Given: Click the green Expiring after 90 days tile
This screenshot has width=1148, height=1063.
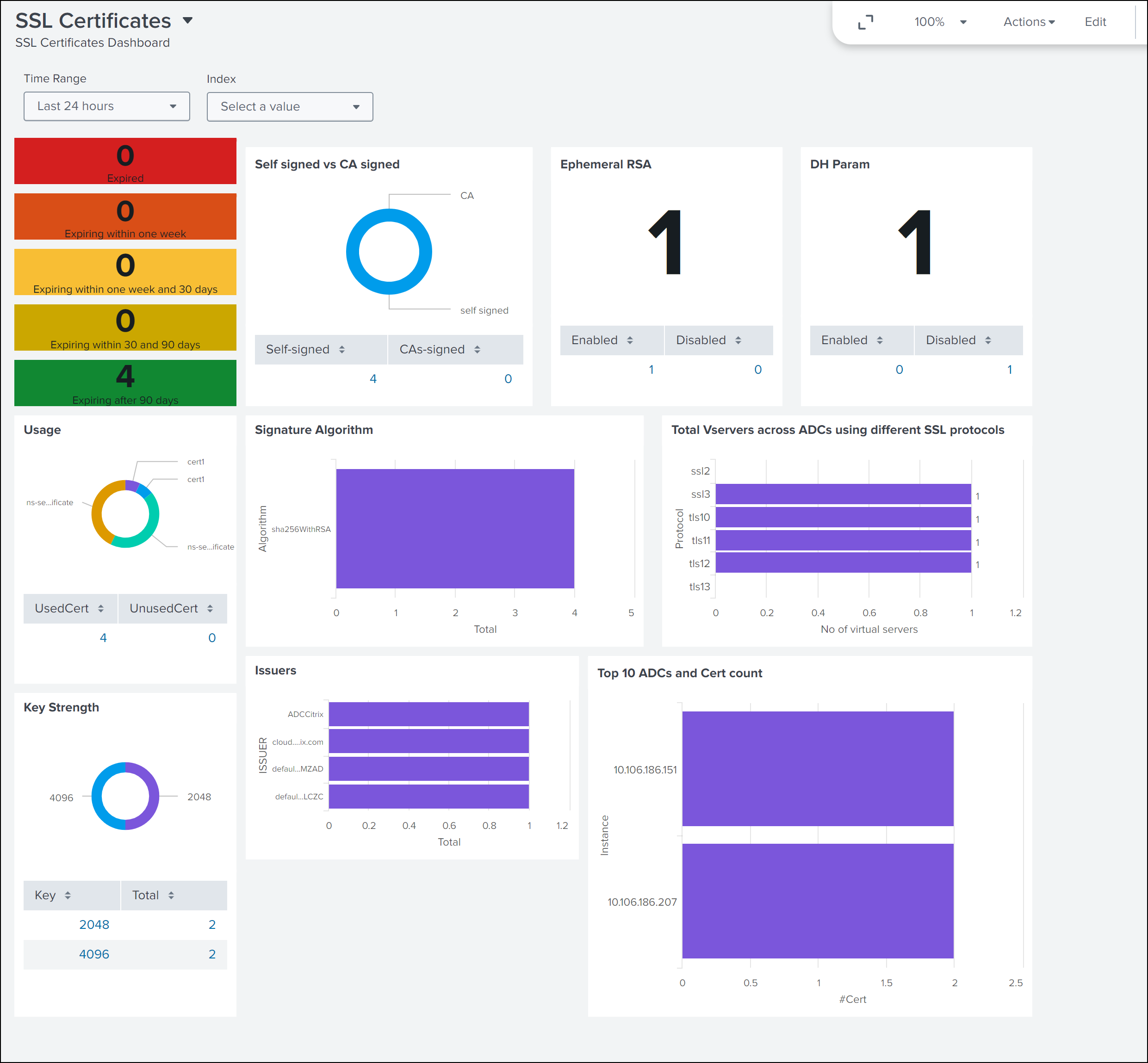Looking at the screenshot, I should click(x=125, y=383).
